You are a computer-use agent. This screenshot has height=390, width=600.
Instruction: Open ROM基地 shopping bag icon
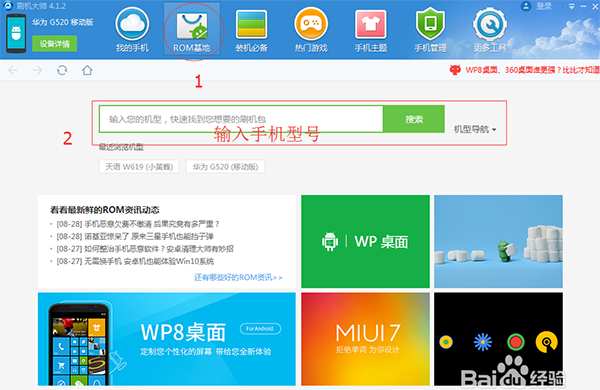[192, 26]
